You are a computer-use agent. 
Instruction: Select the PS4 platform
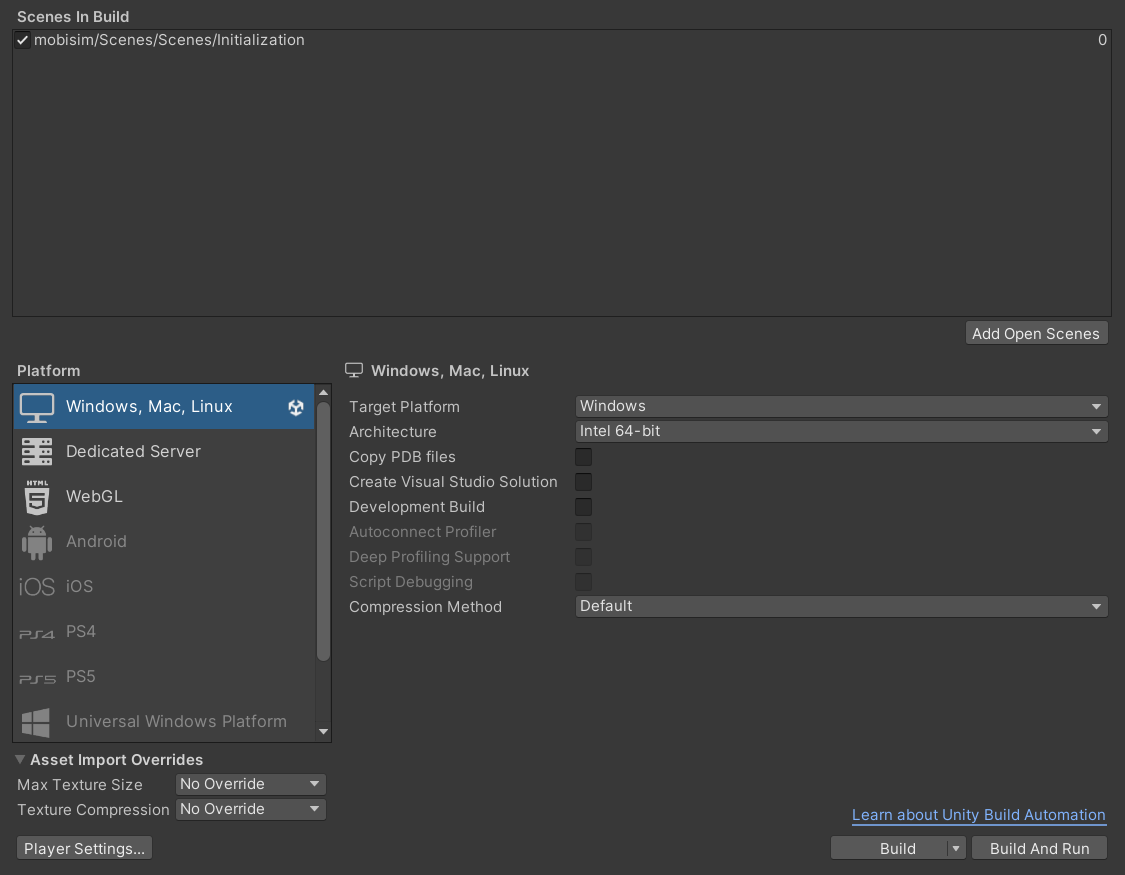click(x=164, y=632)
